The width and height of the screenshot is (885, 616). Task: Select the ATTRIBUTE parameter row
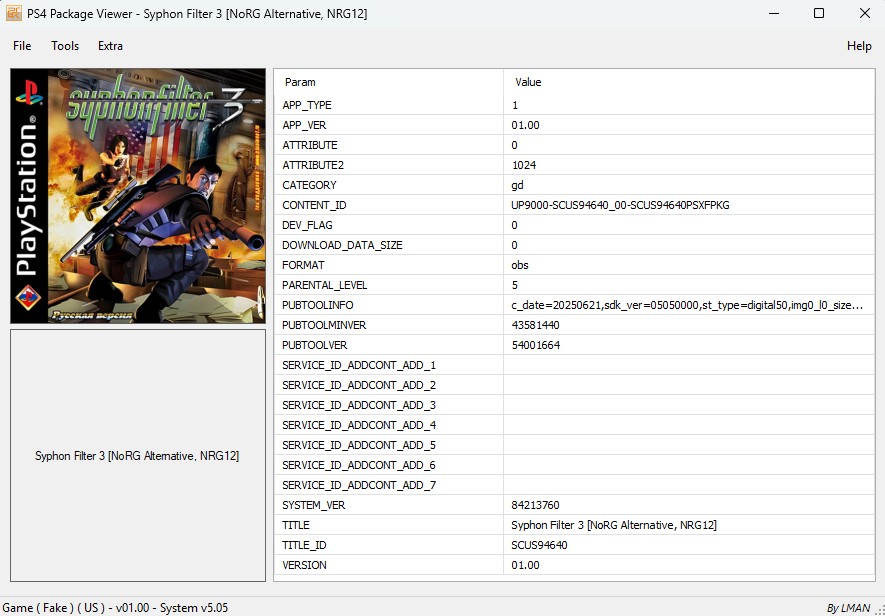[x=575, y=145]
